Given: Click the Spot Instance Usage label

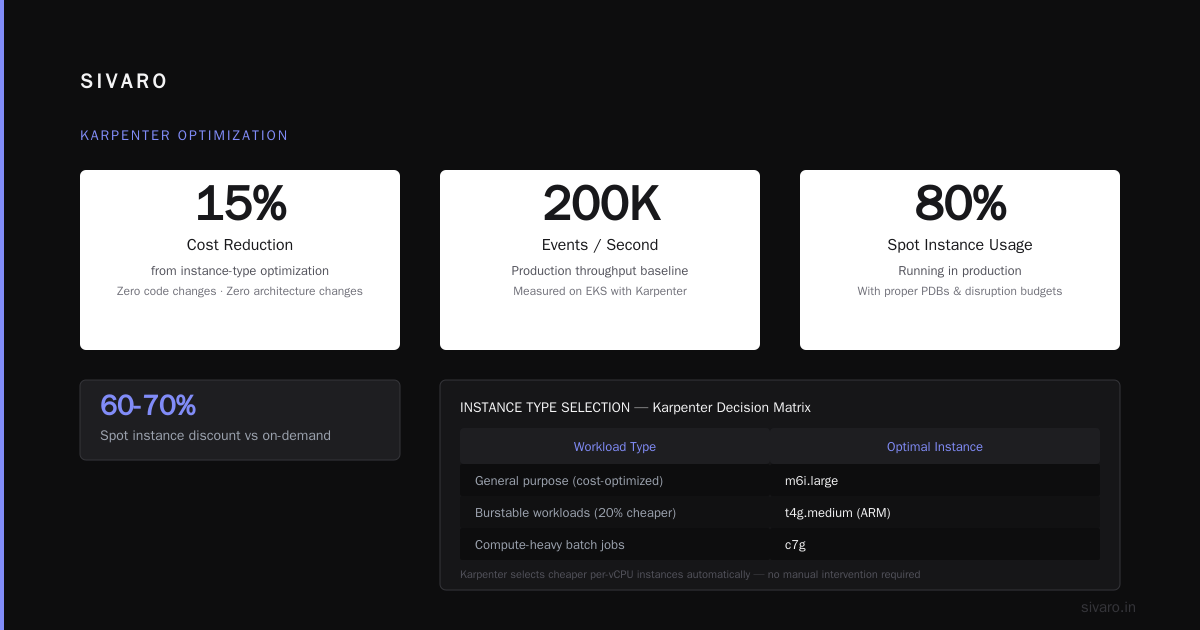Looking at the screenshot, I should (960, 245).
